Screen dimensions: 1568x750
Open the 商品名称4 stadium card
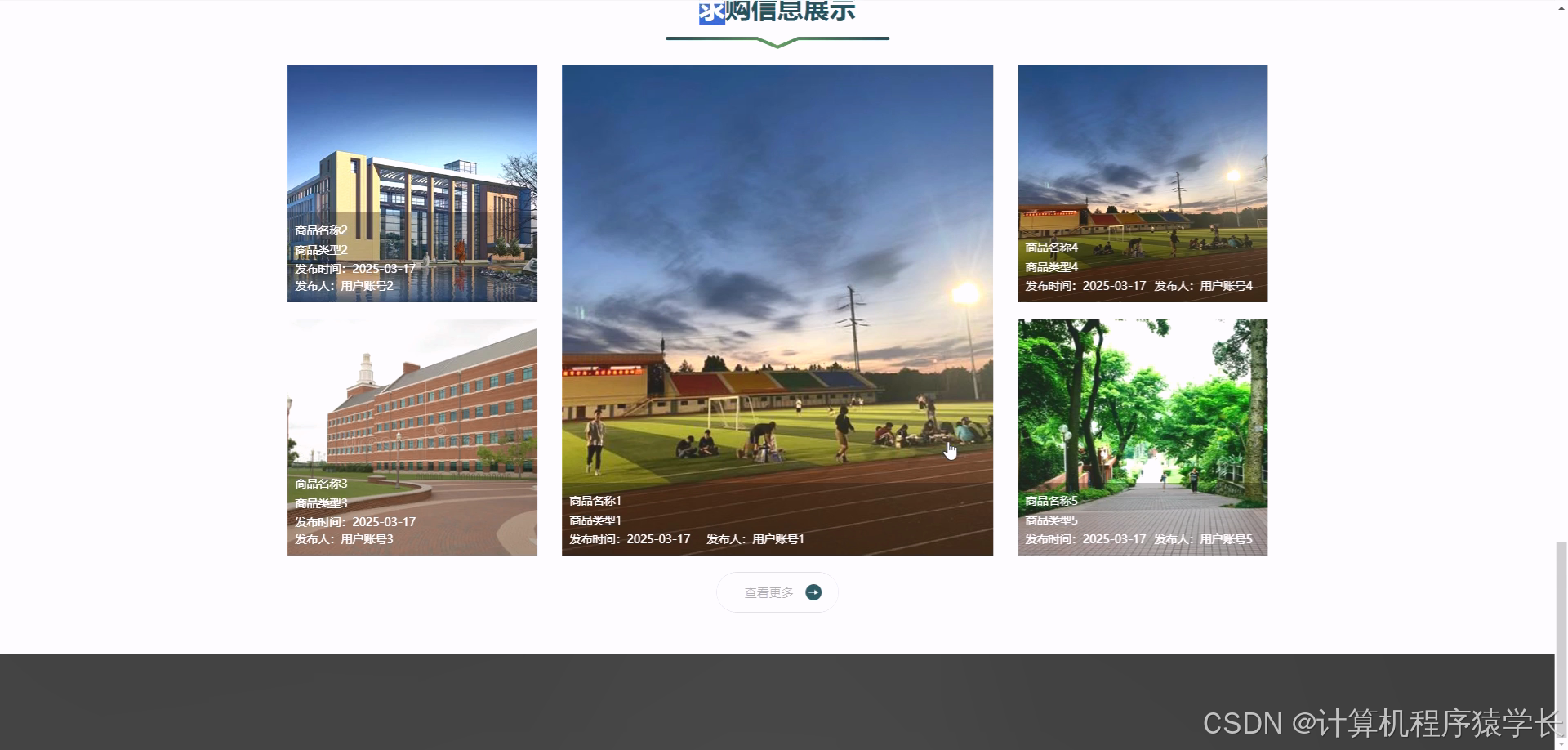pos(1143,184)
